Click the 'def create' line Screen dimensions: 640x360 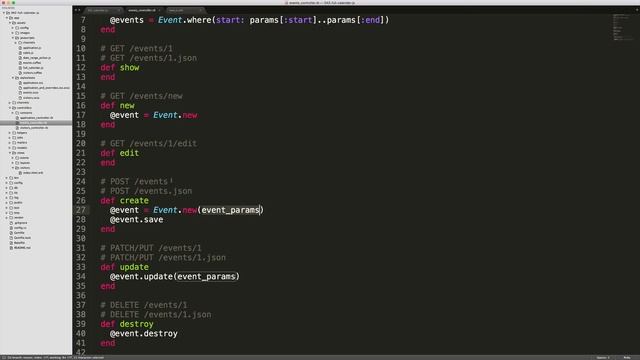(124, 200)
